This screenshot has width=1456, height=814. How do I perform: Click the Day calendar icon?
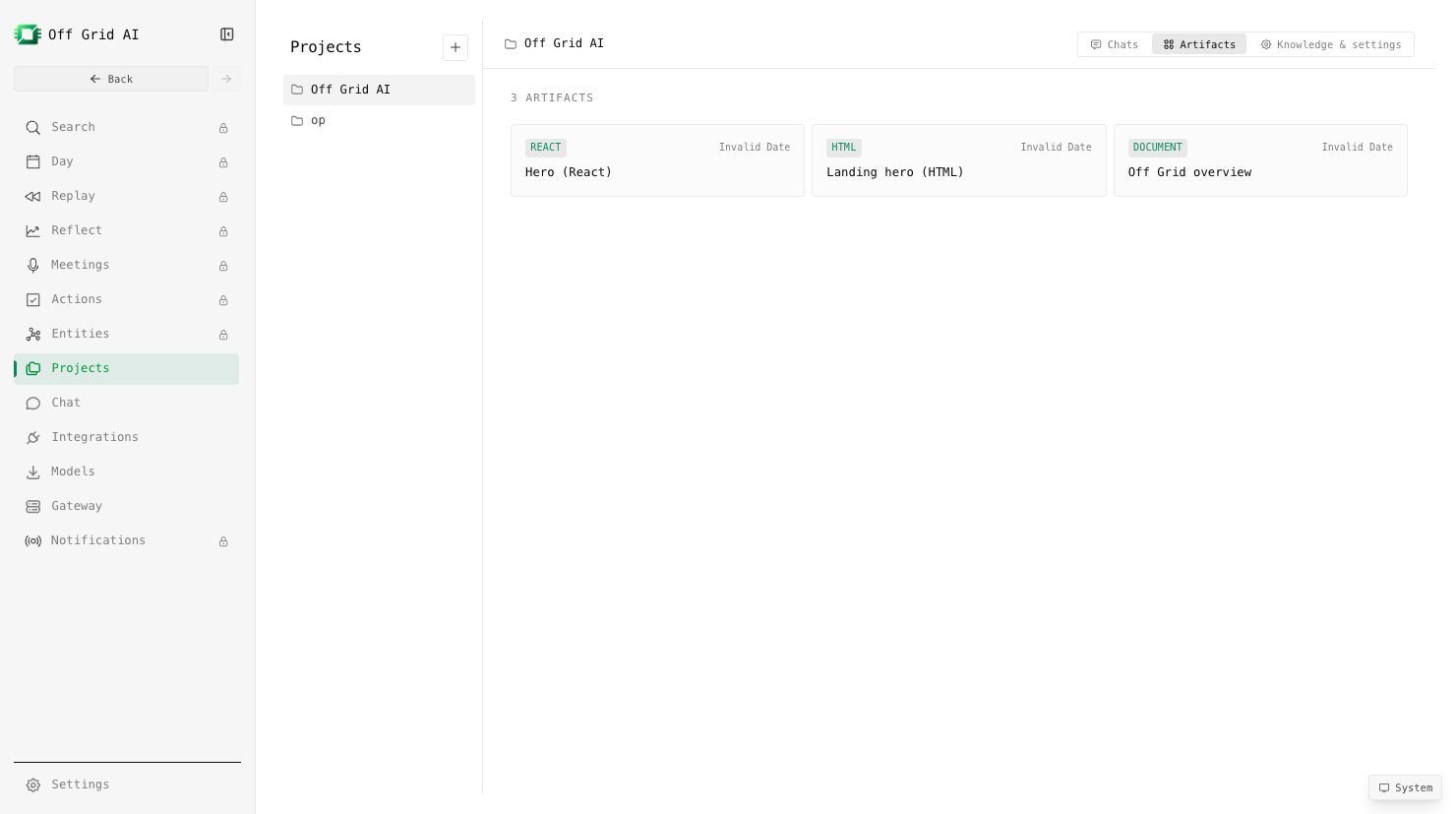click(x=33, y=161)
